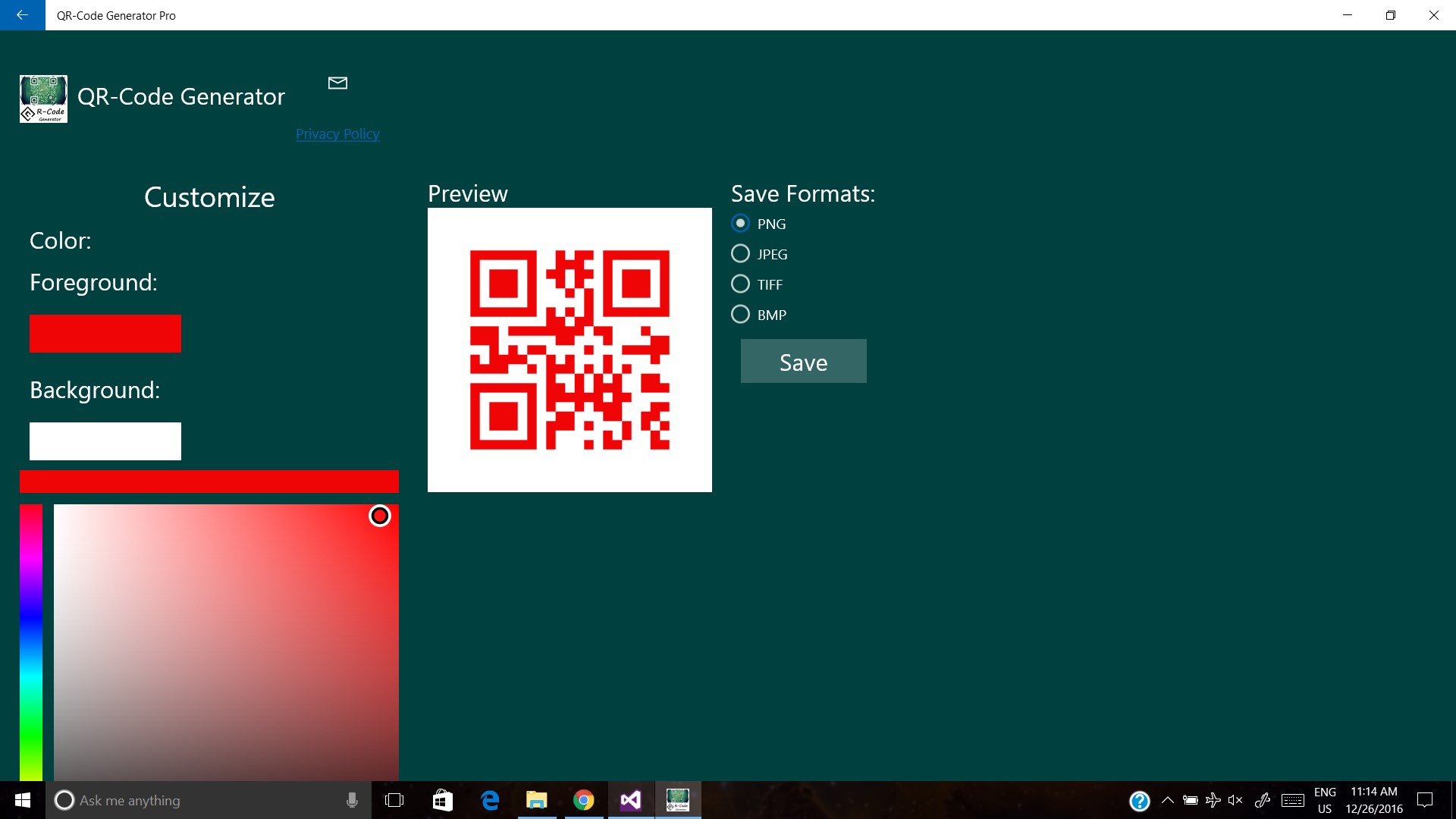Image resolution: width=1456 pixels, height=819 pixels.
Task: Open File Explorer from the taskbar
Action: 537,800
